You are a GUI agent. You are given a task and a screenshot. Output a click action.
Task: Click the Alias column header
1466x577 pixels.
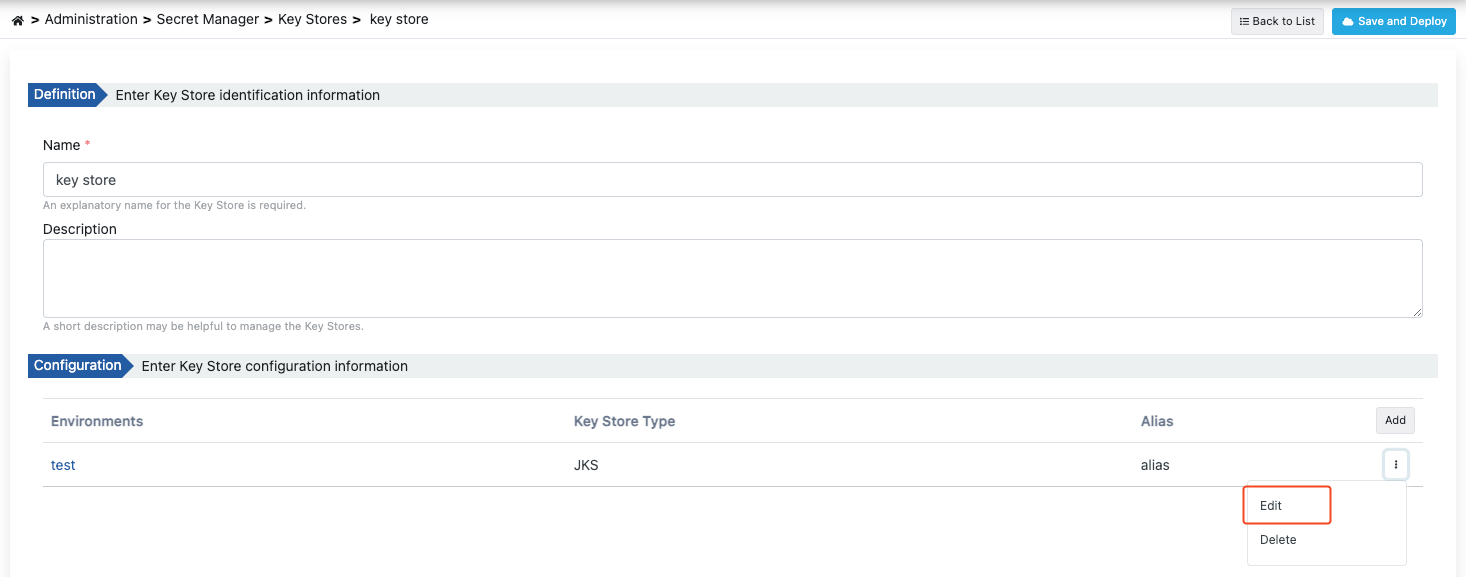1156,421
